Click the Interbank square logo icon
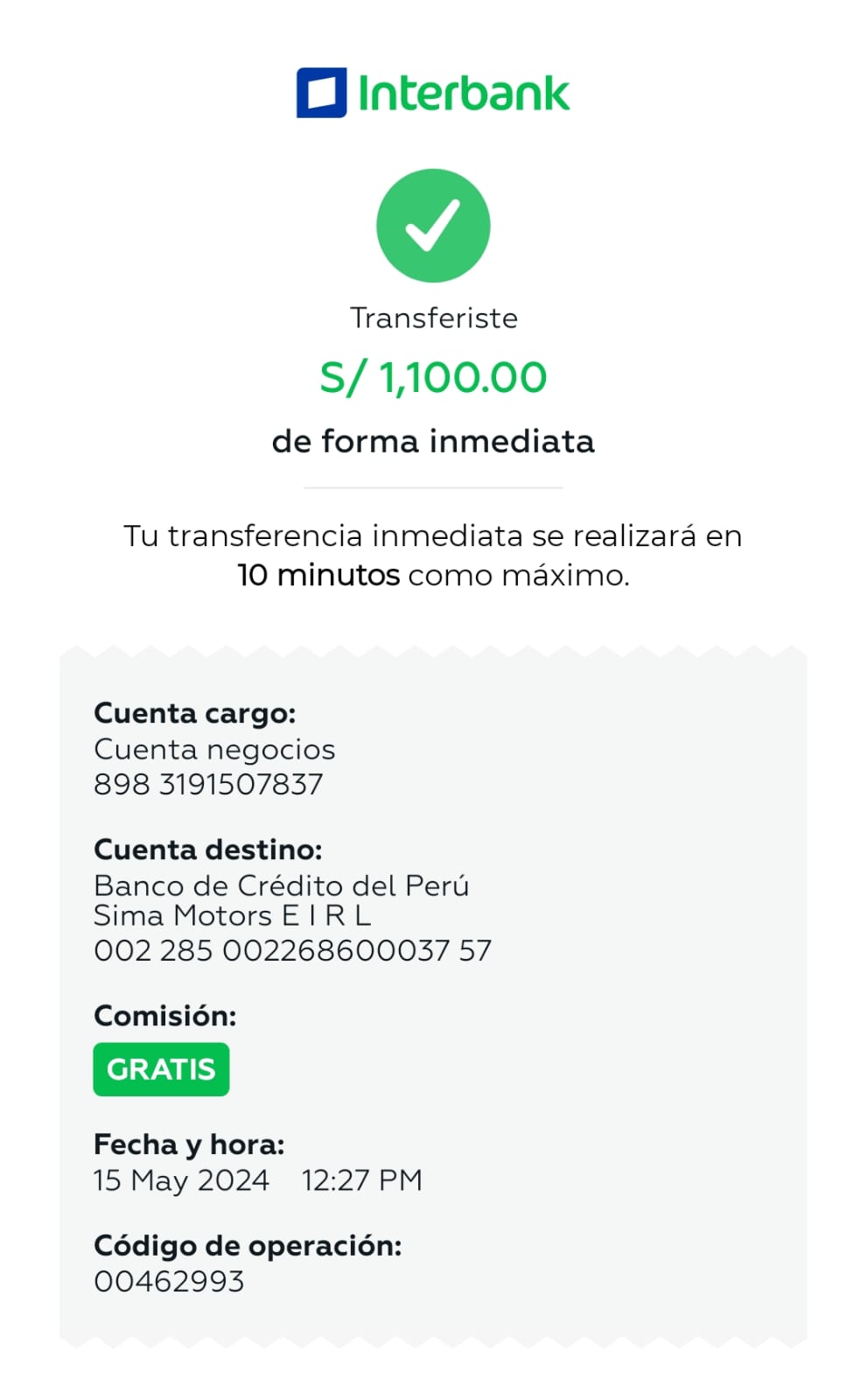867x1400 pixels. (x=321, y=93)
